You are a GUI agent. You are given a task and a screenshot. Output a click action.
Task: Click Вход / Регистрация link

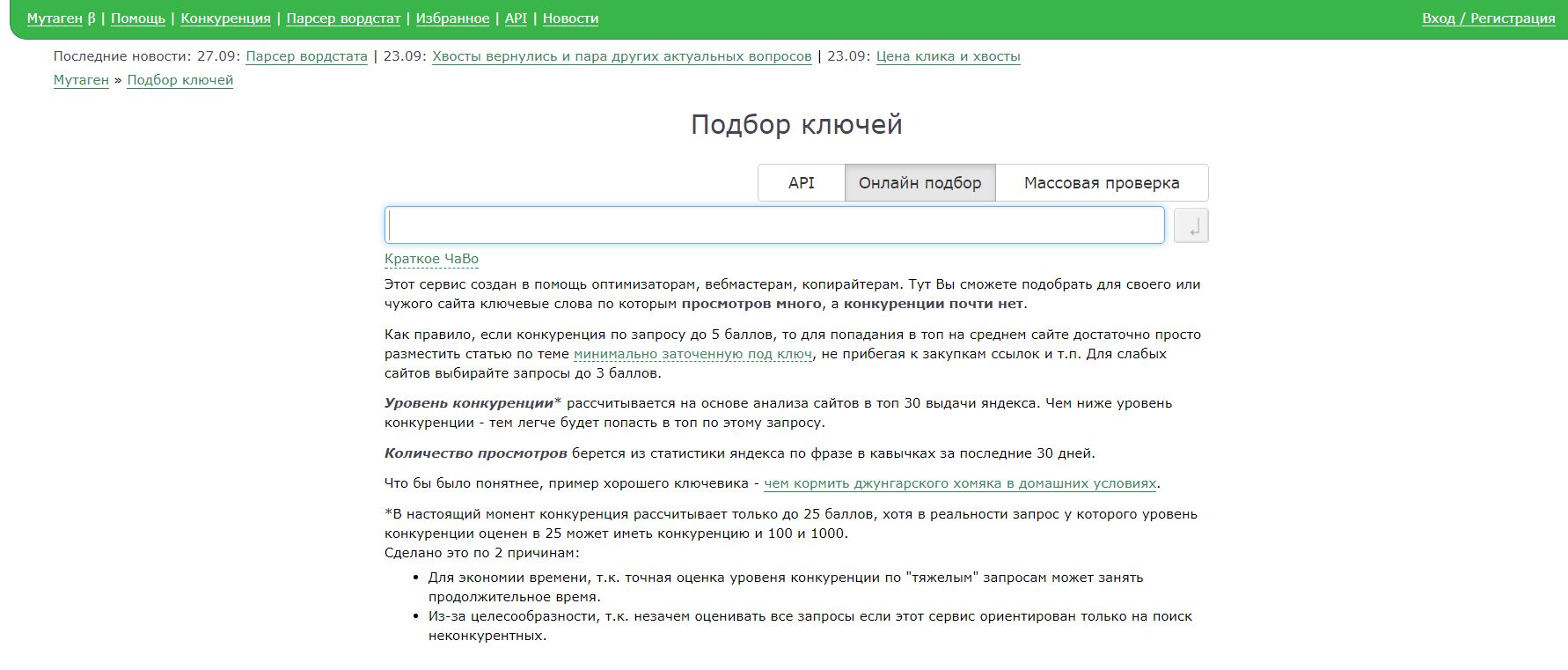pyautogui.click(x=1489, y=18)
